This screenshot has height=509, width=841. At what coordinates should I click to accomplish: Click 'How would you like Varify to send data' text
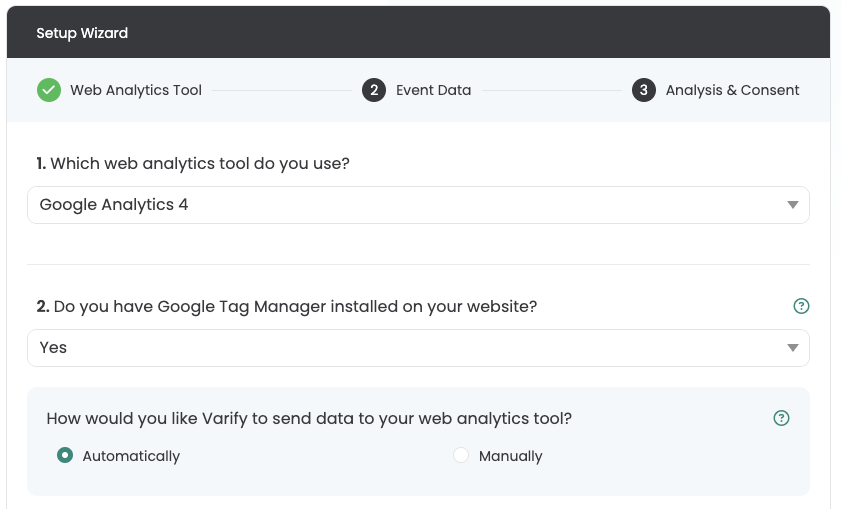point(309,418)
